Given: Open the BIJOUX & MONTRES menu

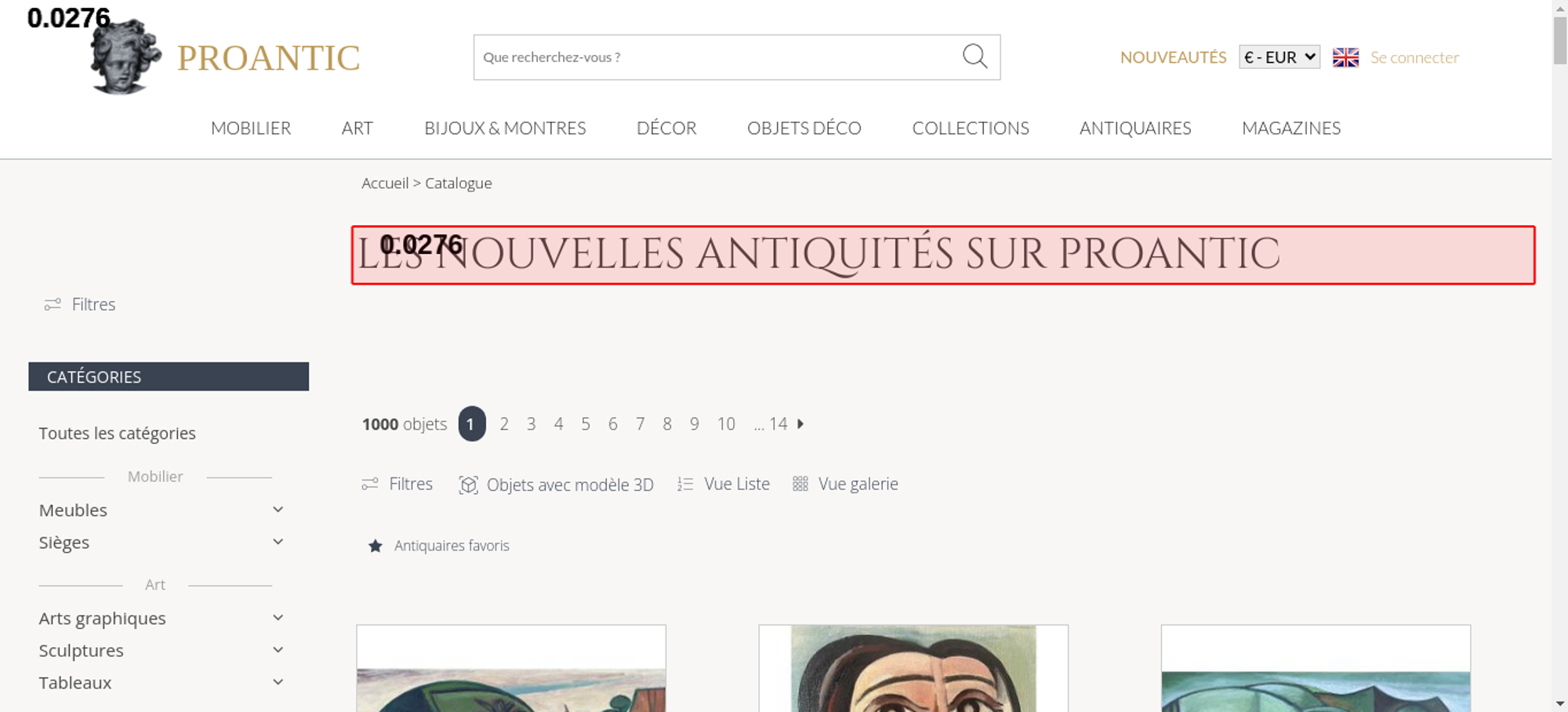Looking at the screenshot, I should pyautogui.click(x=505, y=128).
